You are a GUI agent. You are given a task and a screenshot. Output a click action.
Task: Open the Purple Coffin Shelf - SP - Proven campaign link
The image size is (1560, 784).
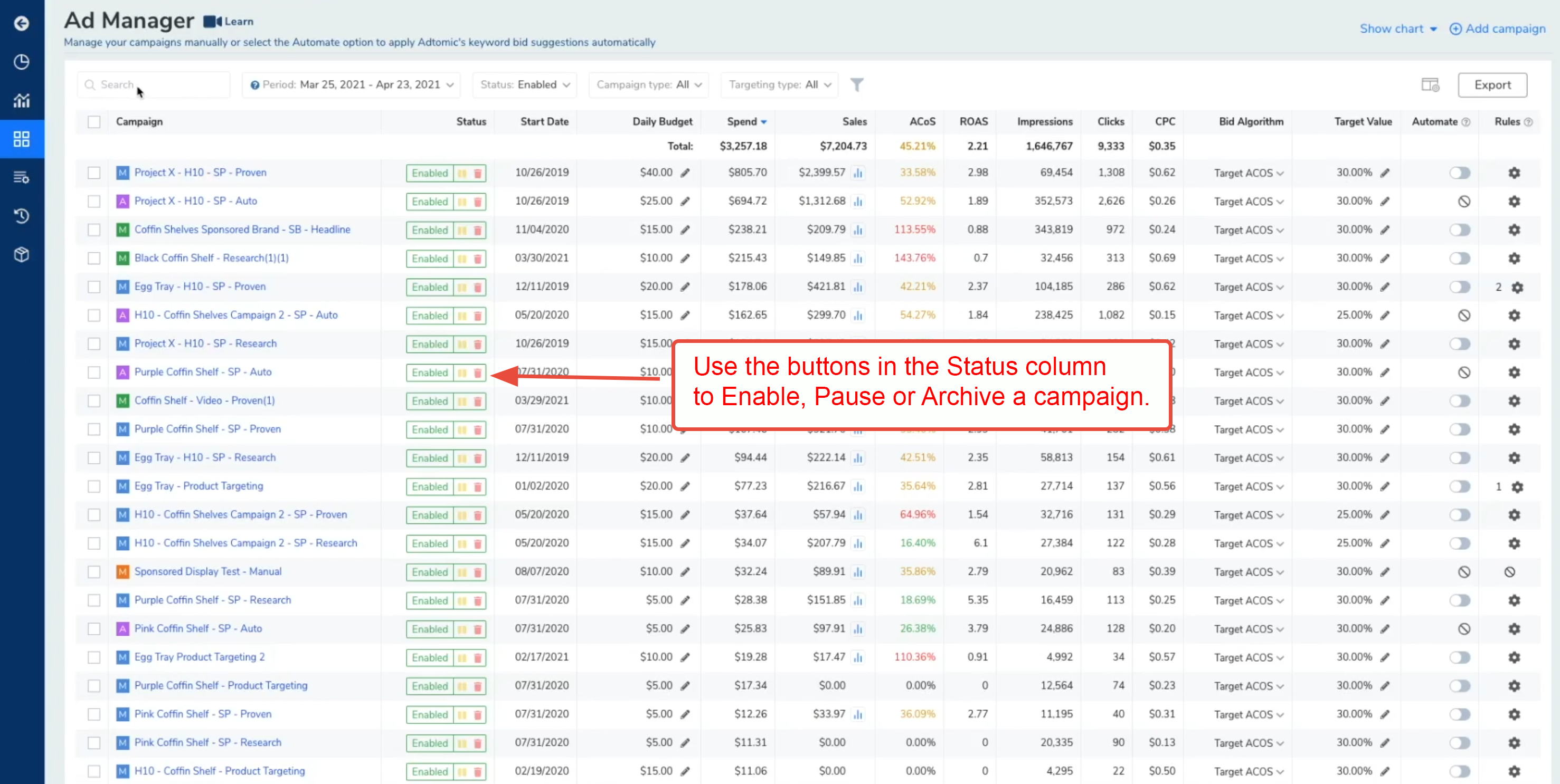(207, 429)
